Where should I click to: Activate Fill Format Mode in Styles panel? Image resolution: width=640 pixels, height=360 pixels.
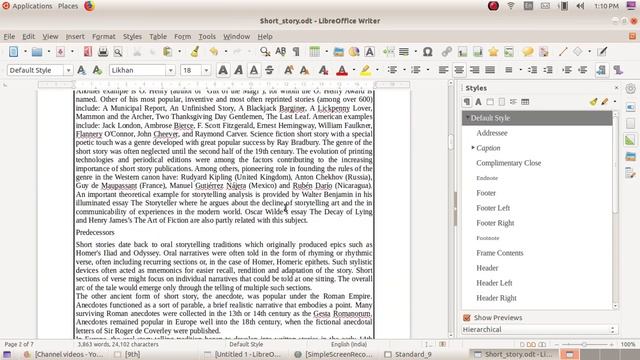[593, 102]
